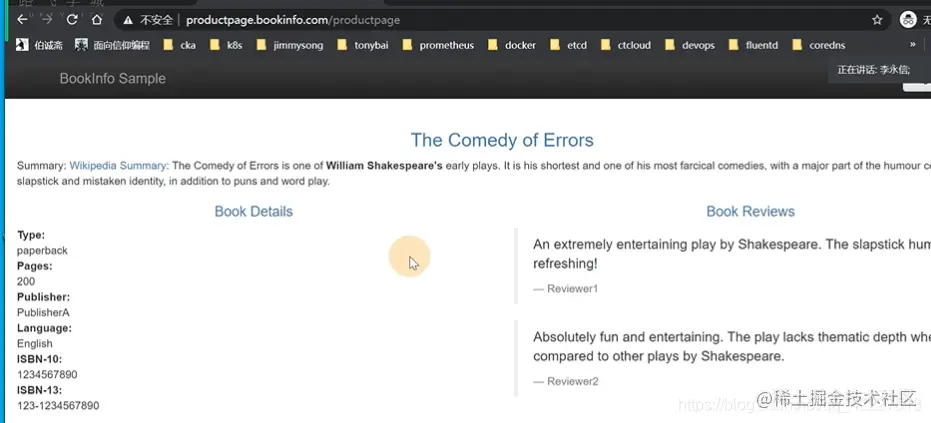
Task: Click William Shakespeare's bold text
Action: pyautogui.click(x=384, y=166)
